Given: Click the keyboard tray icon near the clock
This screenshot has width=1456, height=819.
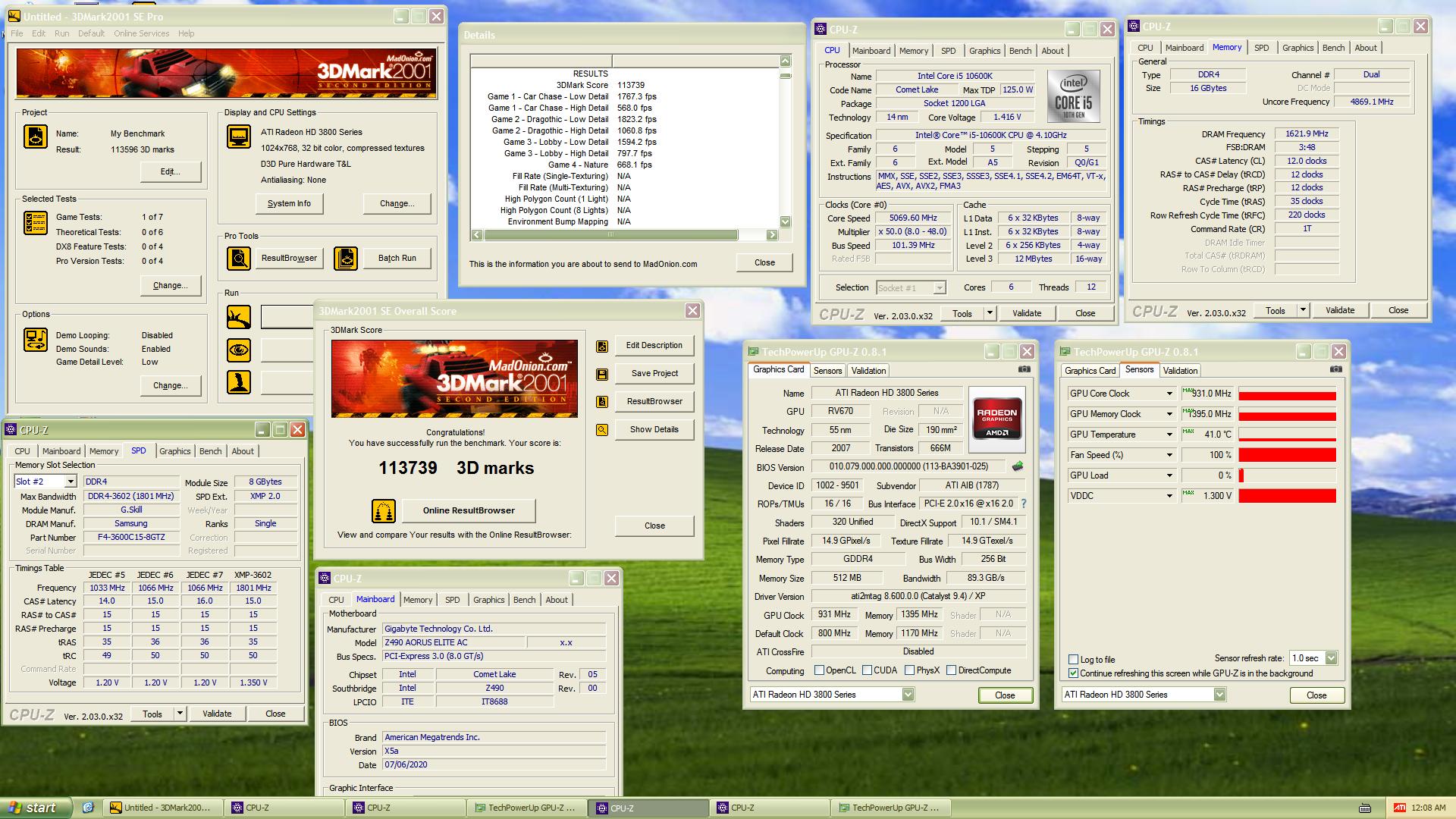Looking at the screenshot, I should (1365, 808).
